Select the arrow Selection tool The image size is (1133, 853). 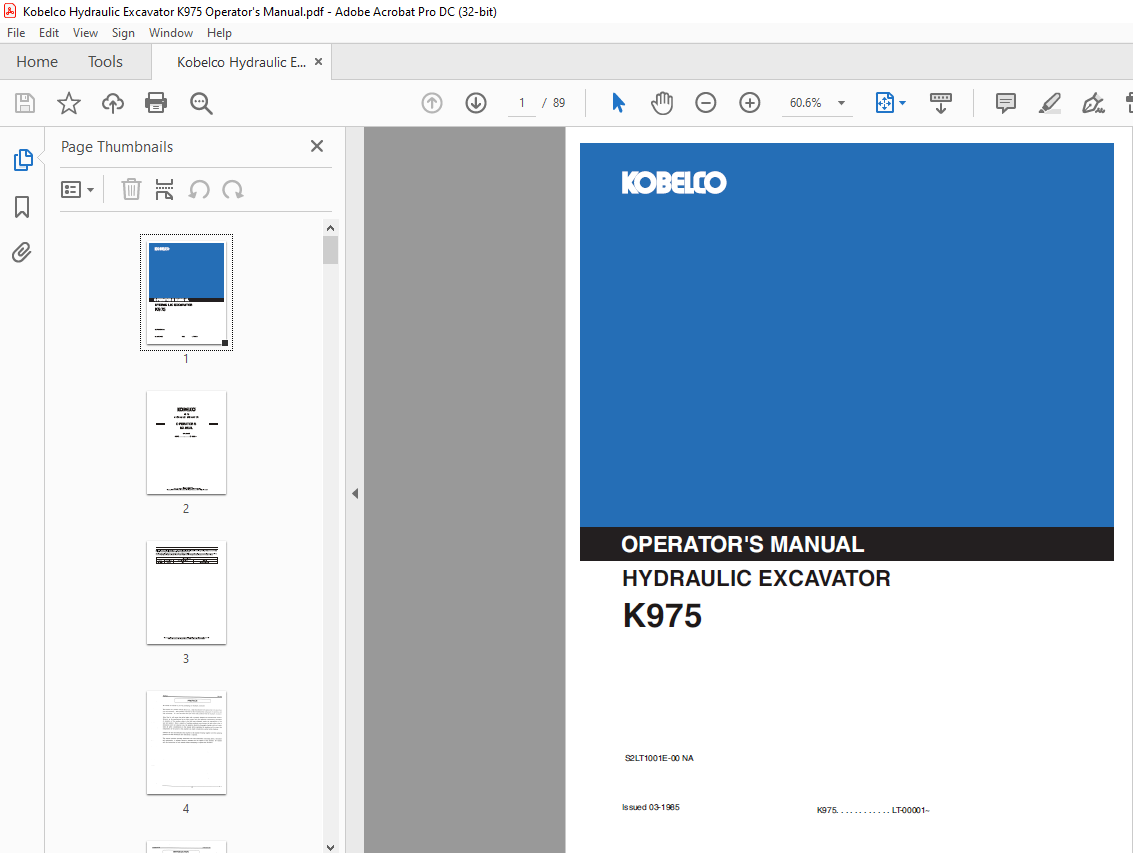(x=618, y=103)
